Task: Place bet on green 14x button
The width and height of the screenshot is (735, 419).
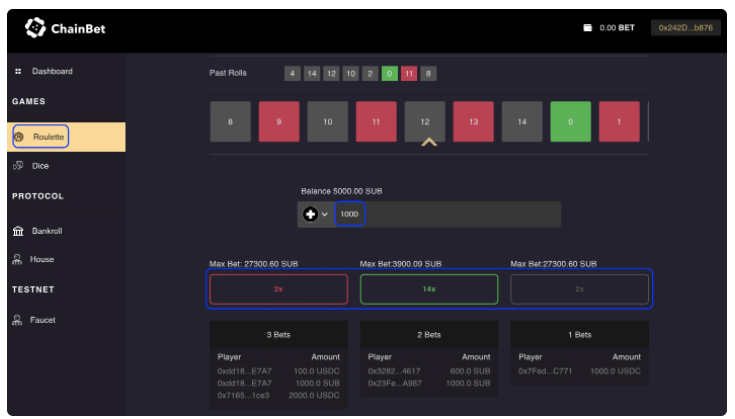Action: coord(428,289)
